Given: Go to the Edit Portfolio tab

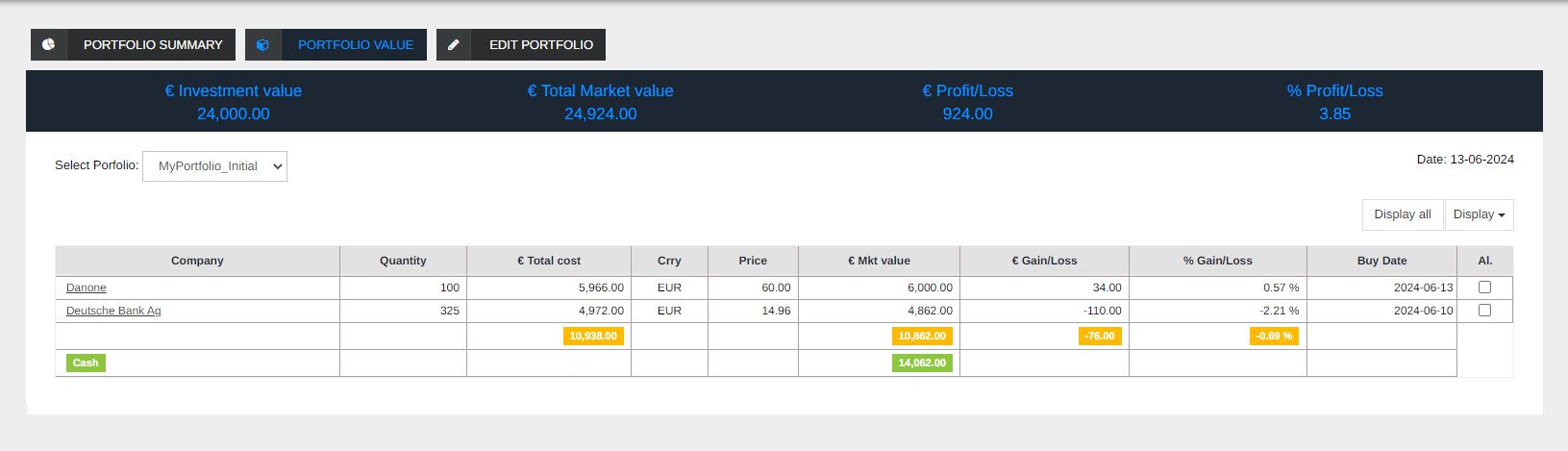Looking at the screenshot, I should (540, 45).
